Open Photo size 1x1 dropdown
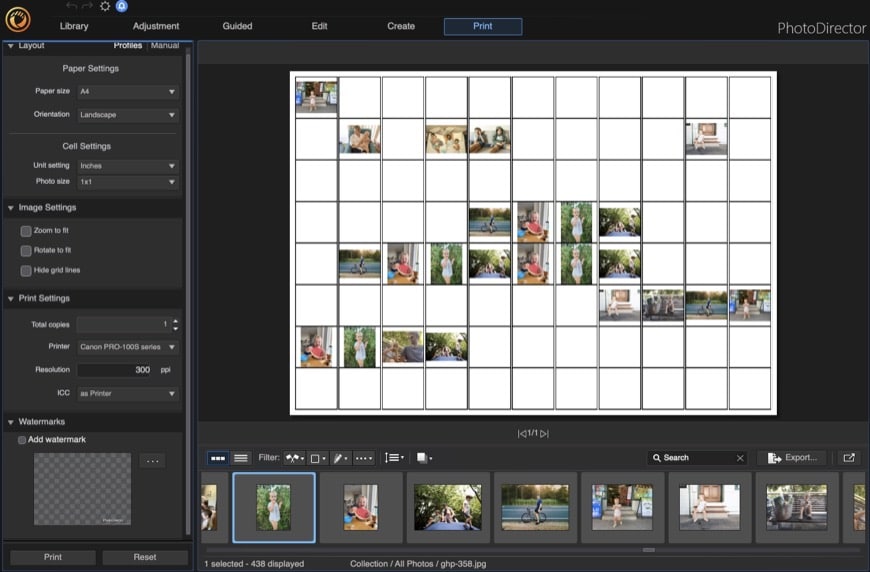The width and height of the screenshot is (870, 572). [128, 182]
